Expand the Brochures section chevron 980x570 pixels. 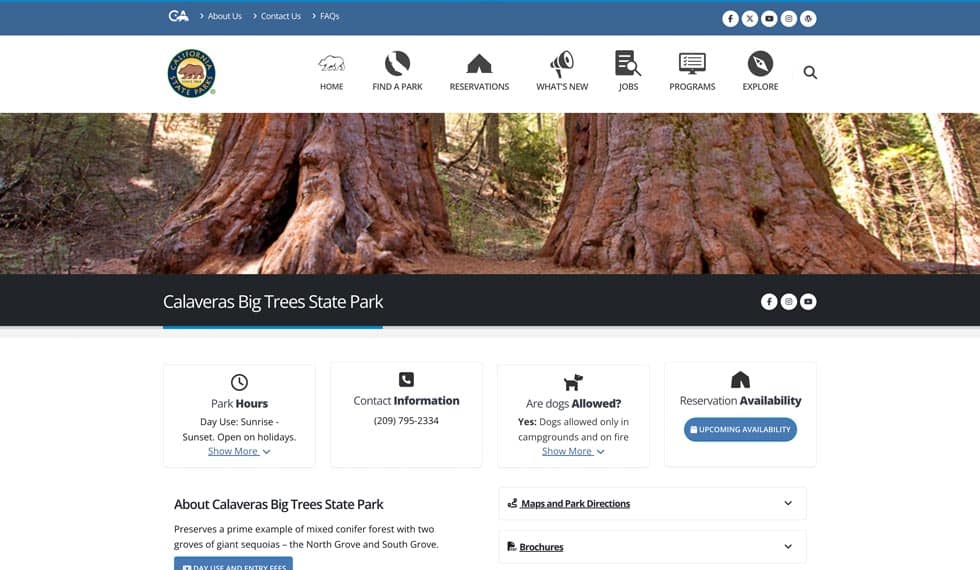click(x=788, y=546)
